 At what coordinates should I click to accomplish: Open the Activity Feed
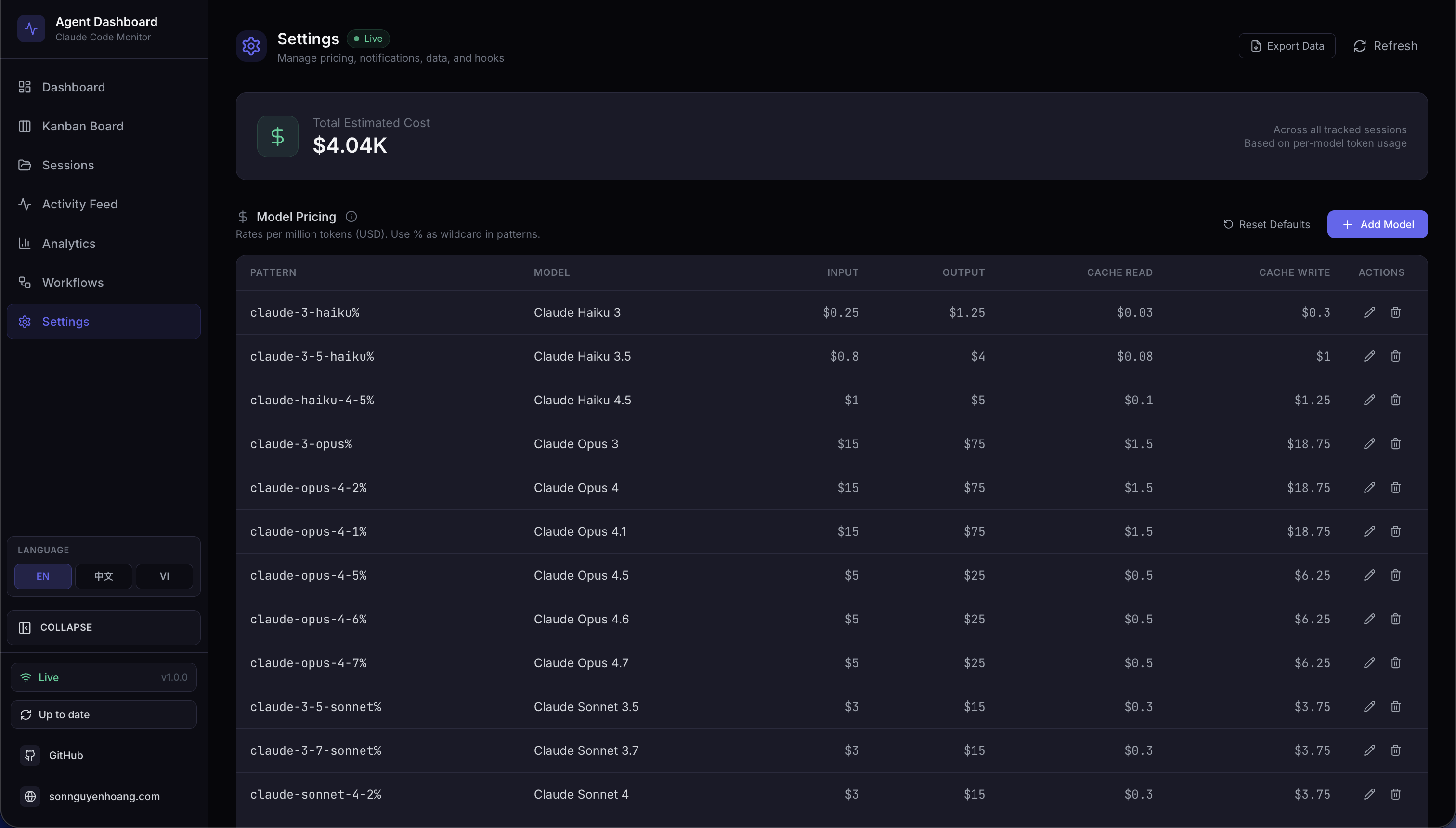pyautogui.click(x=104, y=204)
